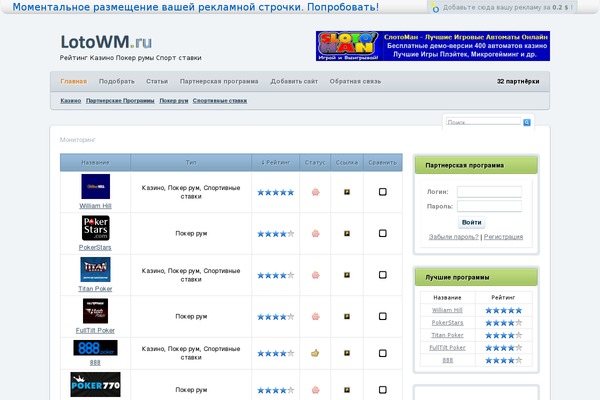Open link icon for PokerStars
Viewport: 600px width, 400px height.
(x=347, y=233)
